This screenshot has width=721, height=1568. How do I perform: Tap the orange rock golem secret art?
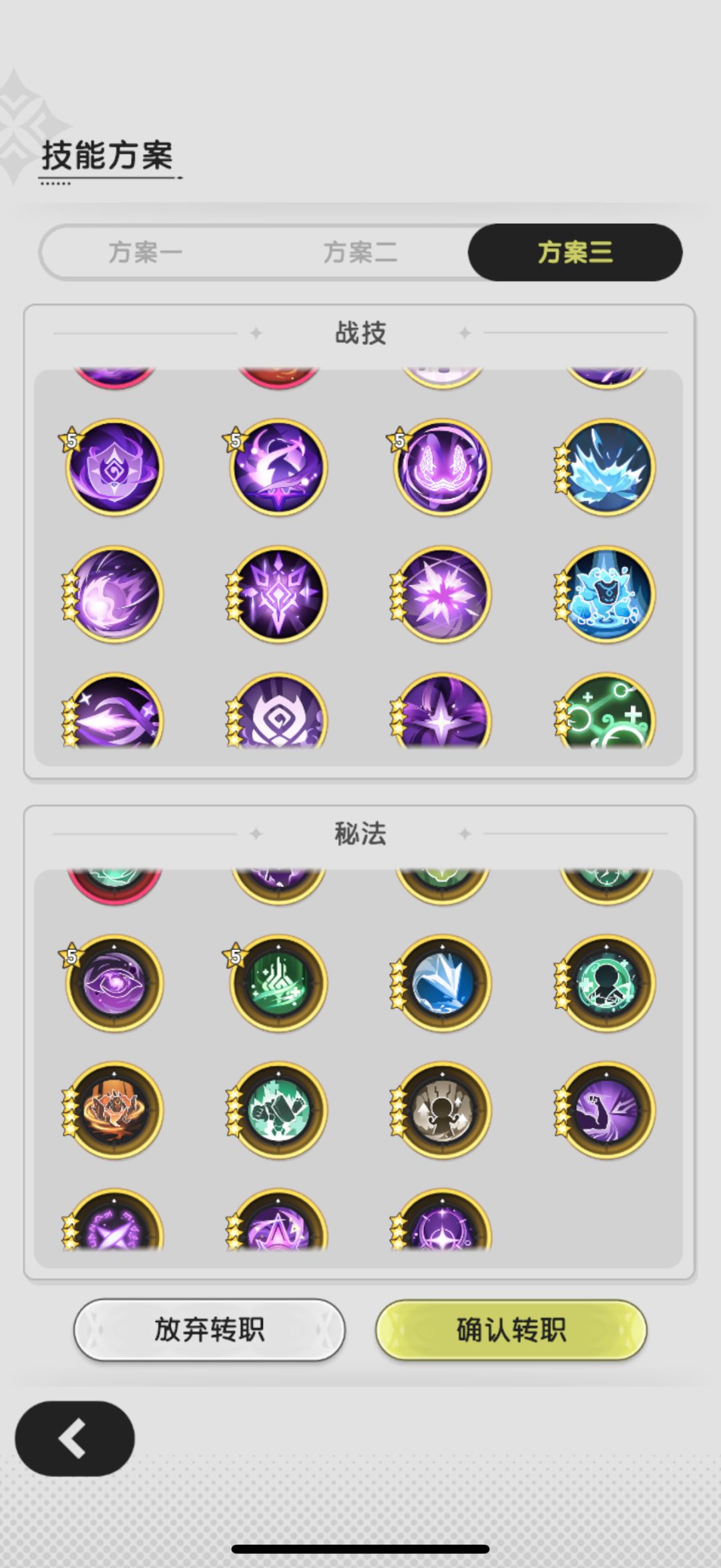(x=114, y=1110)
